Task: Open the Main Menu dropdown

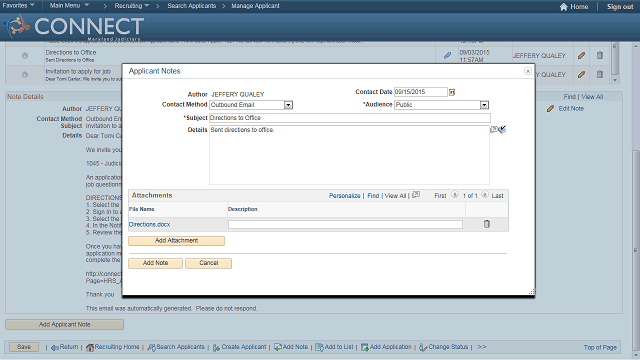Action: (x=69, y=6)
